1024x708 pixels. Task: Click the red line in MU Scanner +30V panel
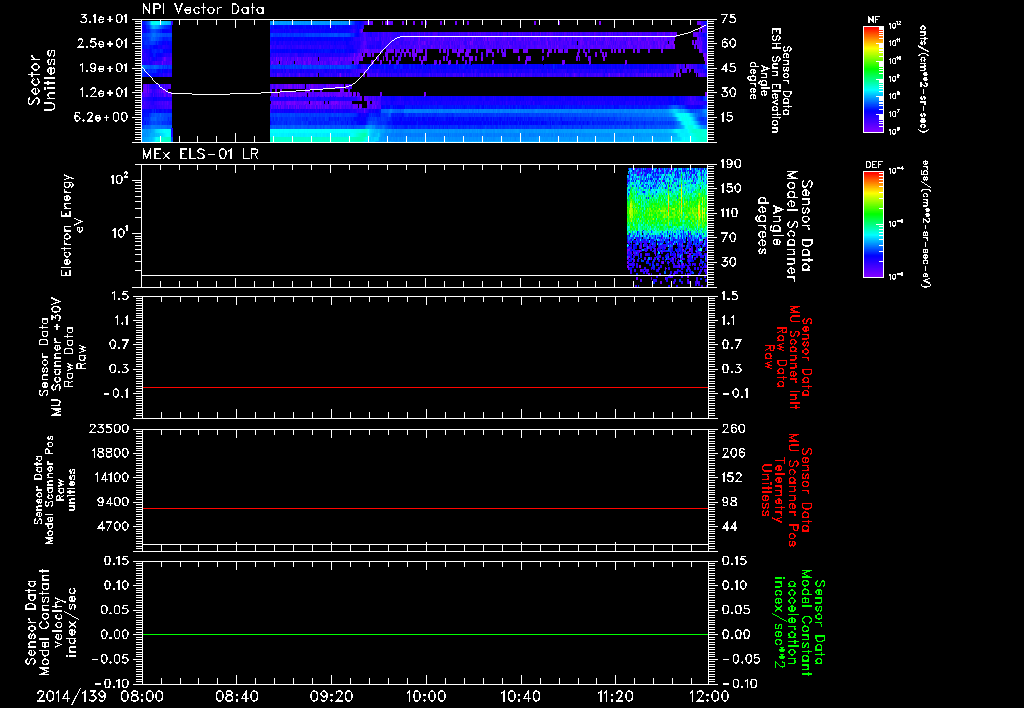coord(425,387)
